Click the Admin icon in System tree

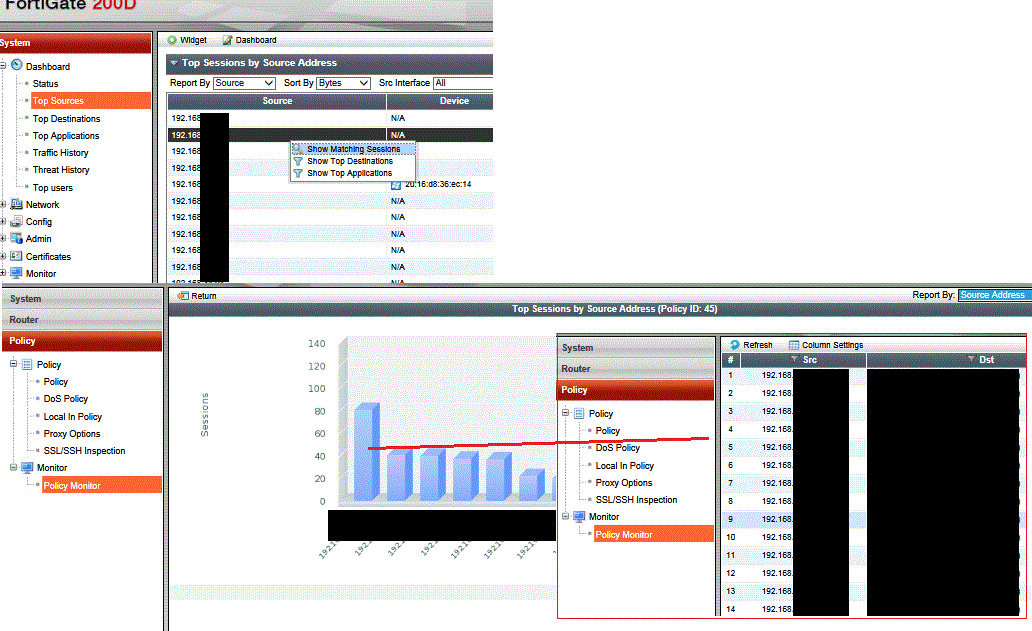16,238
